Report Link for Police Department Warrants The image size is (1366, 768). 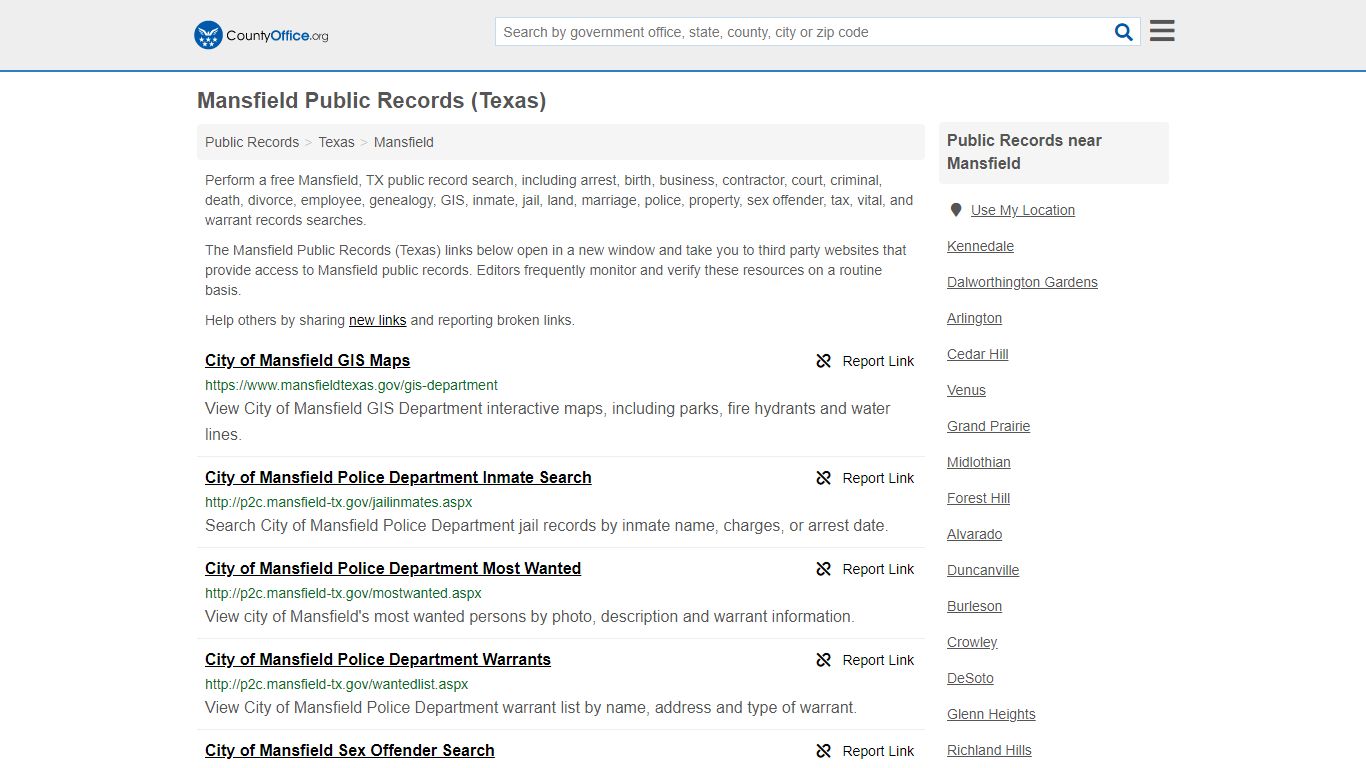pyautogui.click(x=878, y=660)
